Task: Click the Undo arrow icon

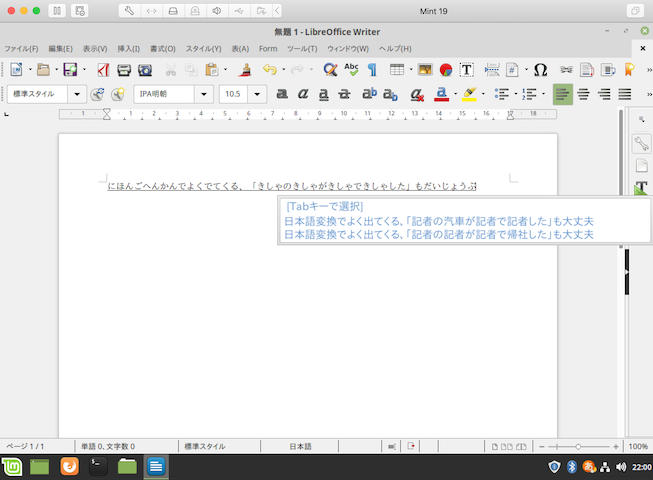Action: tap(268, 70)
